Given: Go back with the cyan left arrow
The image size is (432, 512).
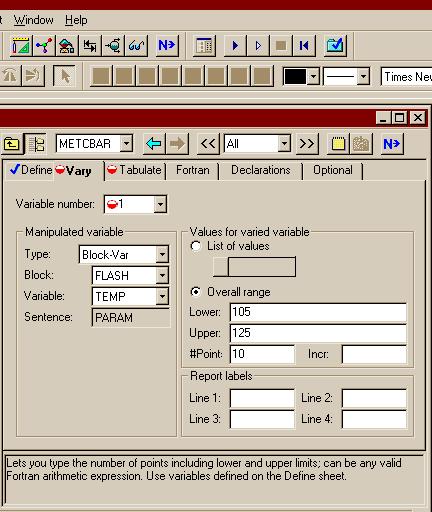Looking at the screenshot, I should [x=154, y=144].
